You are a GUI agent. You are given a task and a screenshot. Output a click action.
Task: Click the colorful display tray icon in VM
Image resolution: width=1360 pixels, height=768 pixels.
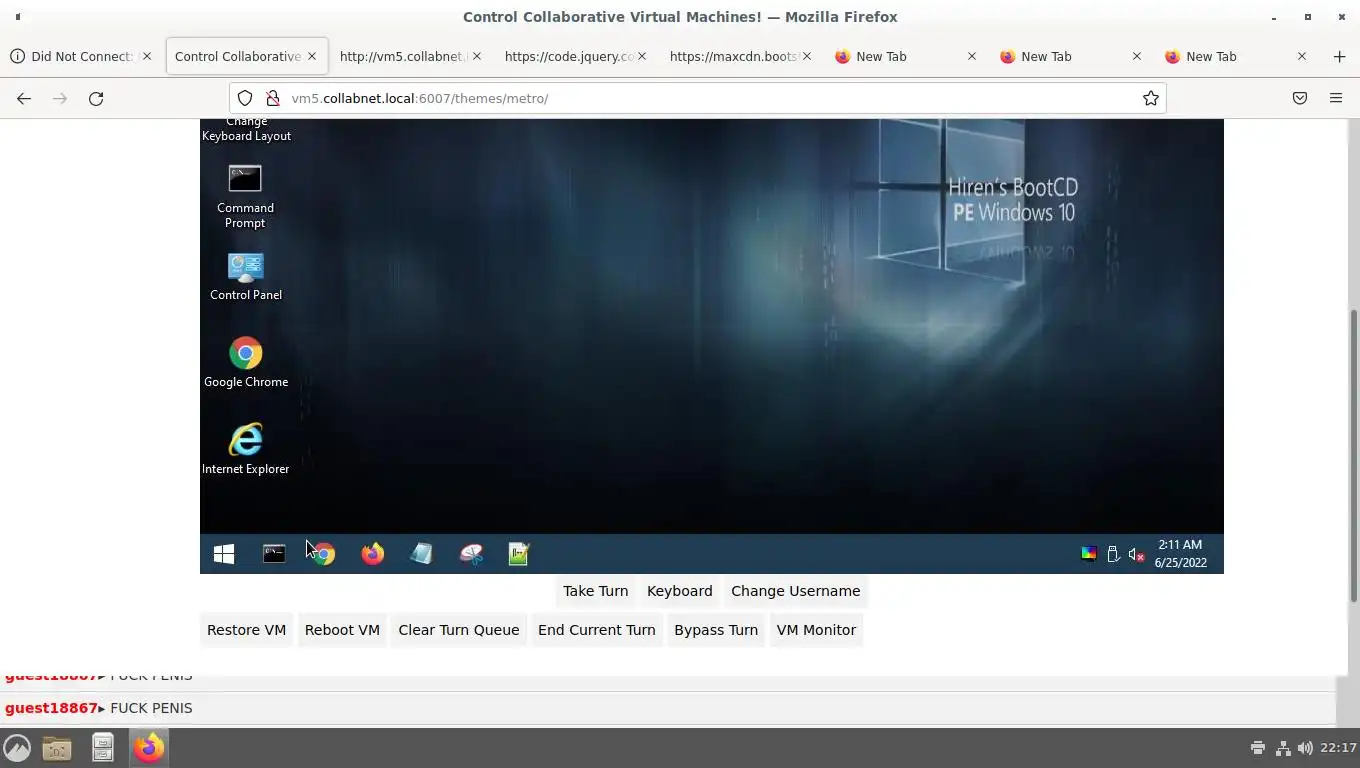click(1089, 554)
